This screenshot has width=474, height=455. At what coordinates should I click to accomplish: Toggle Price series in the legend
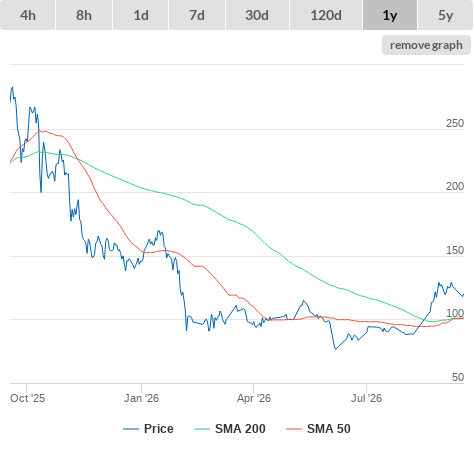[159, 429]
